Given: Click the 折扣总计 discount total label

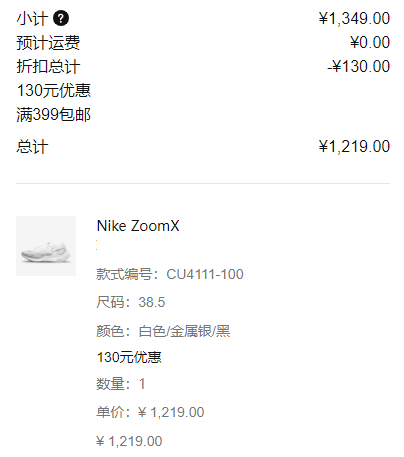Looking at the screenshot, I should coord(48,66).
